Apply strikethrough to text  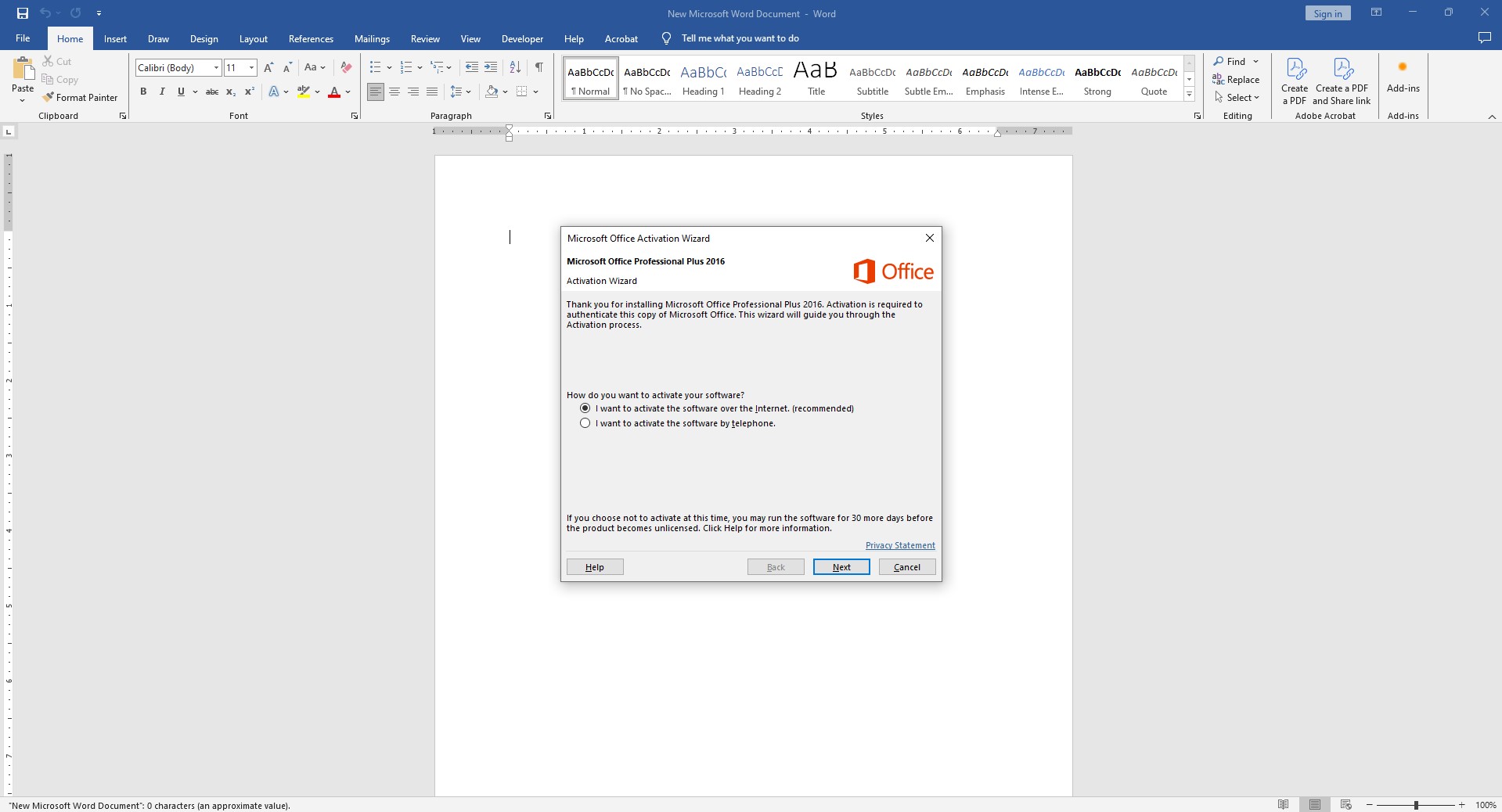click(212, 92)
